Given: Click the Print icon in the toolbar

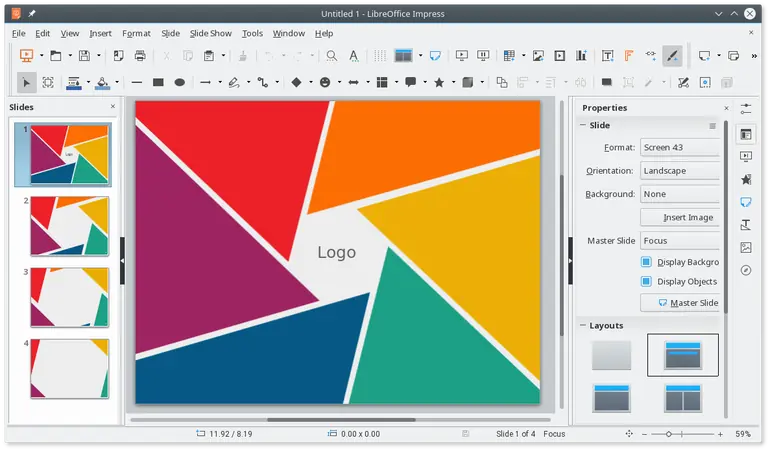Looking at the screenshot, I should [x=140, y=56].
